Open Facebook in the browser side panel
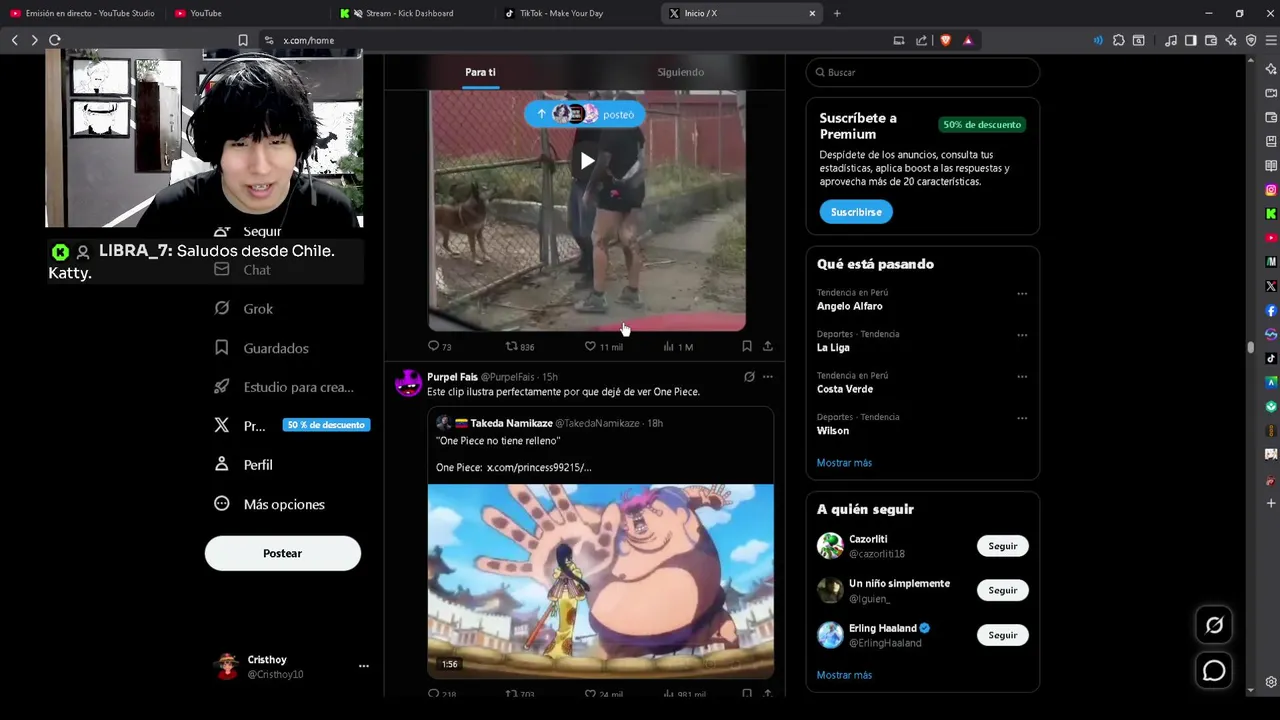Image resolution: width=1280 pixels, height=720 pixels. [x=1271, y=310]
